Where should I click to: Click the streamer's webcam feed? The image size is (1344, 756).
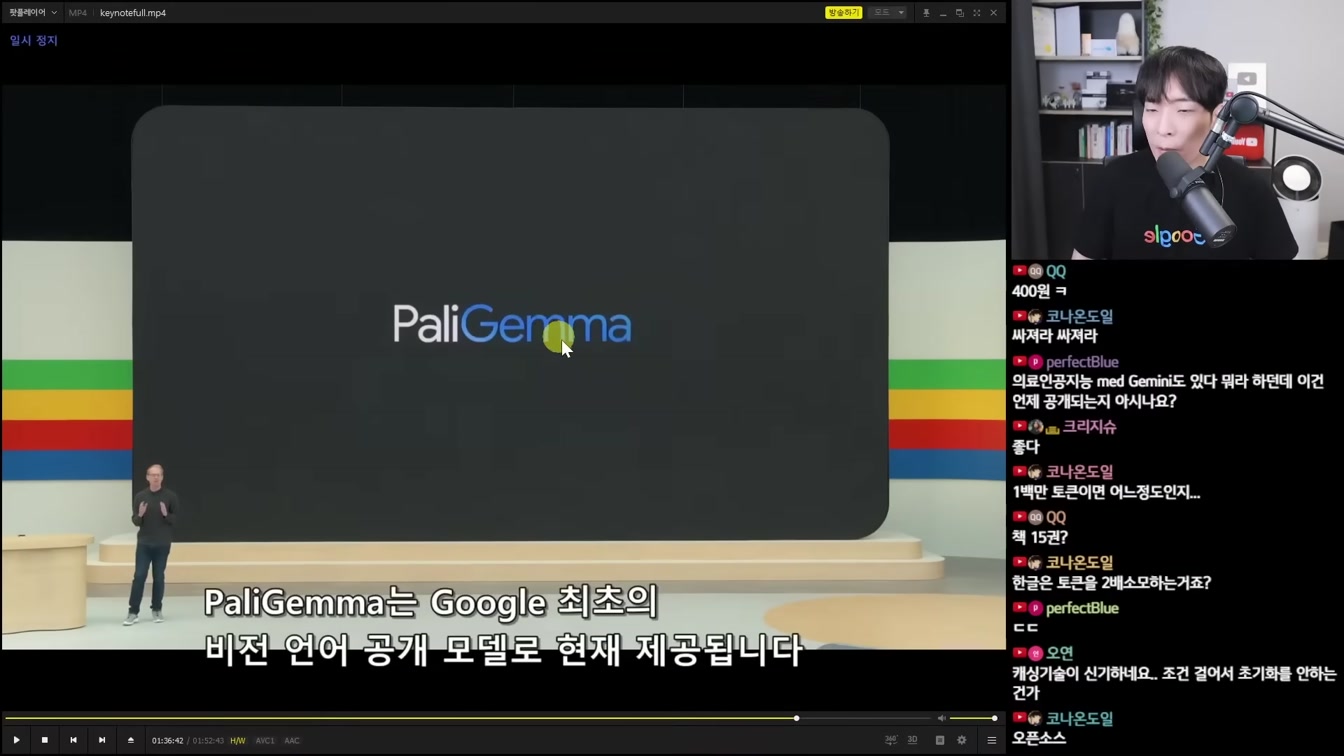click(x=1177, y=130)
